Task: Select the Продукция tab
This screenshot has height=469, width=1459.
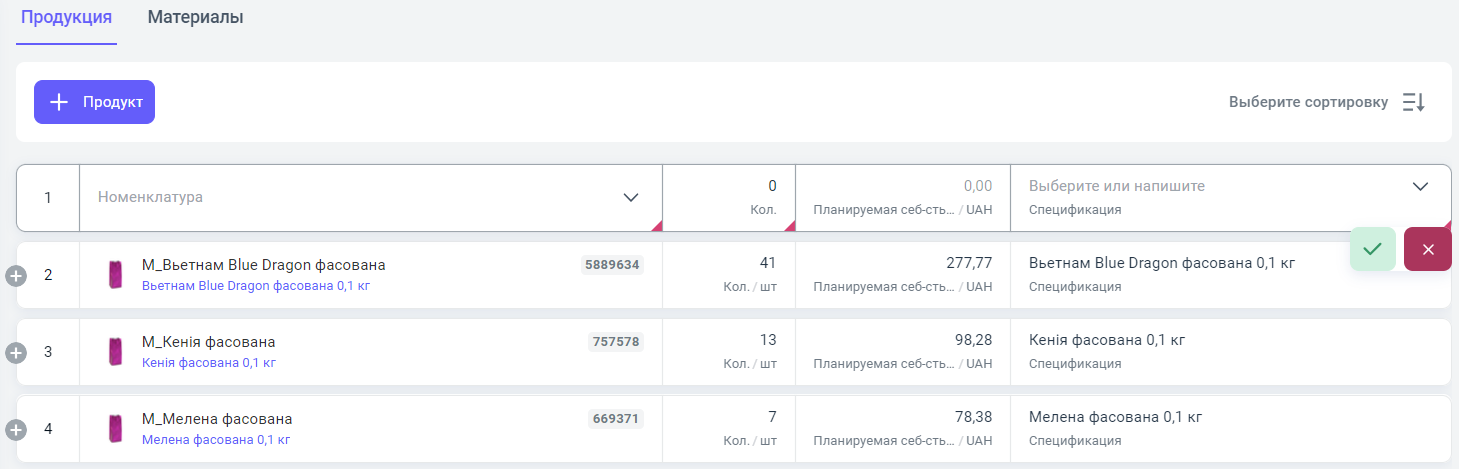Action: [66, 18]
